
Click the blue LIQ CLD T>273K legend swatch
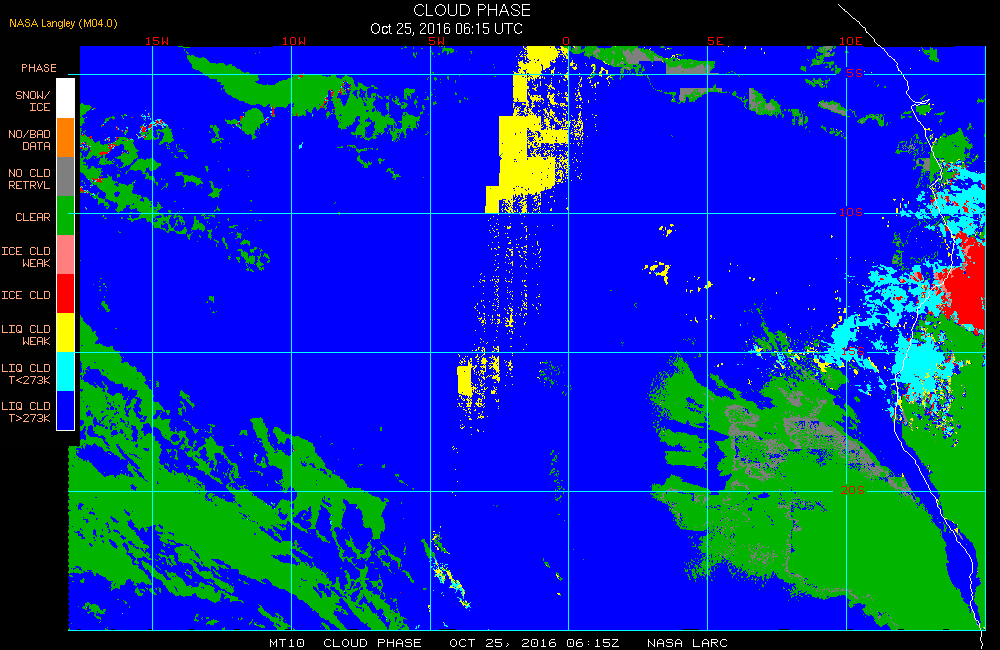coord(66,410)
